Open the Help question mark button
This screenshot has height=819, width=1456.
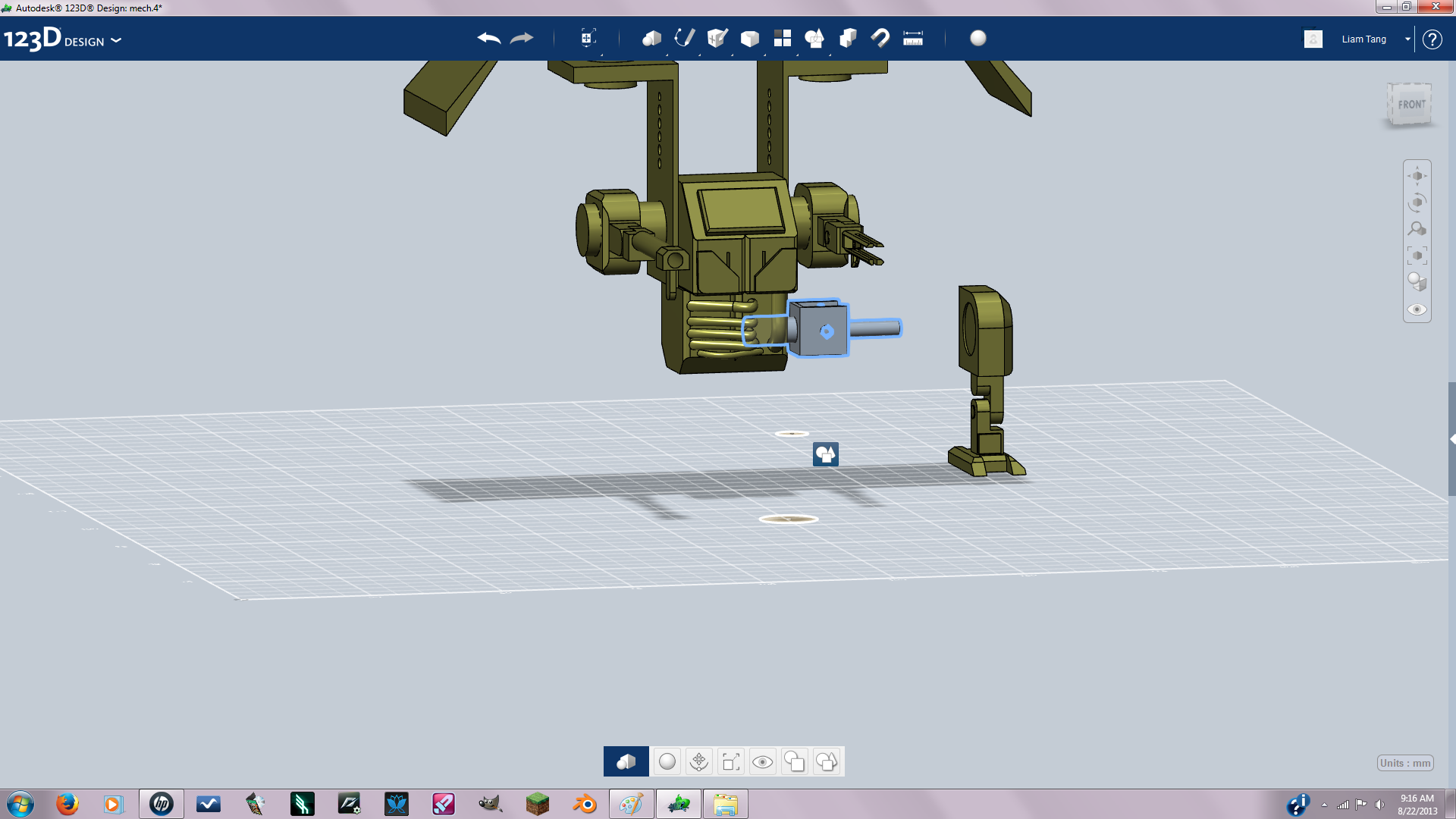(x=1432, y=39)
